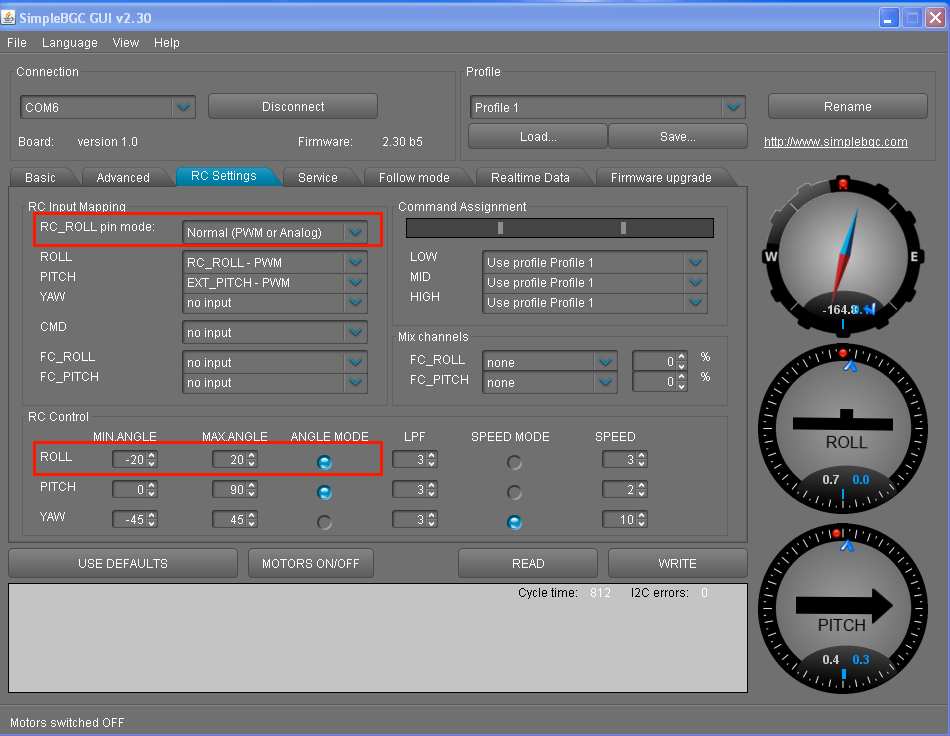This screenshot has width=950, height=736.
Task: Click ROLL speed value stepper
Action: pyautogui.click(x=642, y=459)
